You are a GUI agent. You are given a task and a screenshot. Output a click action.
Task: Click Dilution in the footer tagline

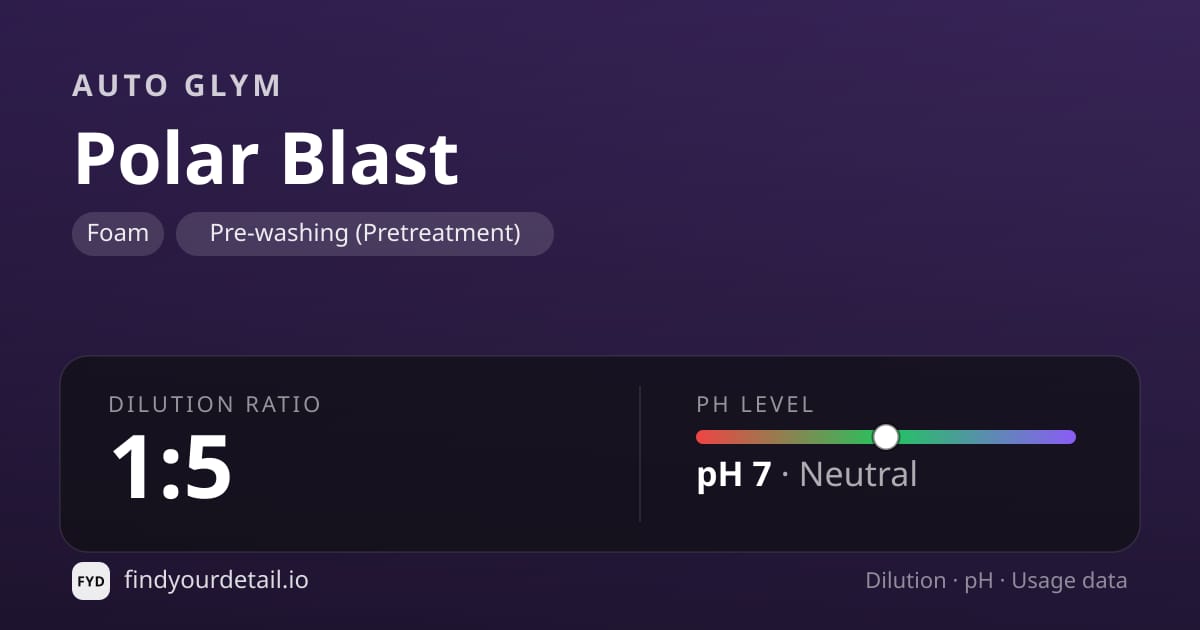click(906, 581)
